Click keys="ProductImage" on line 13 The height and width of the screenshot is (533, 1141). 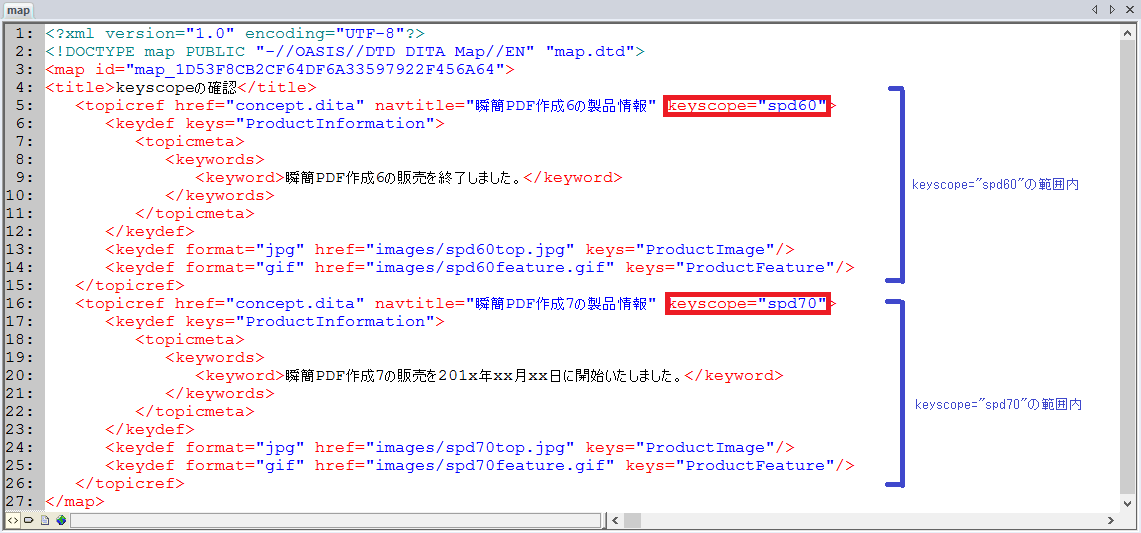click(680, 250)
